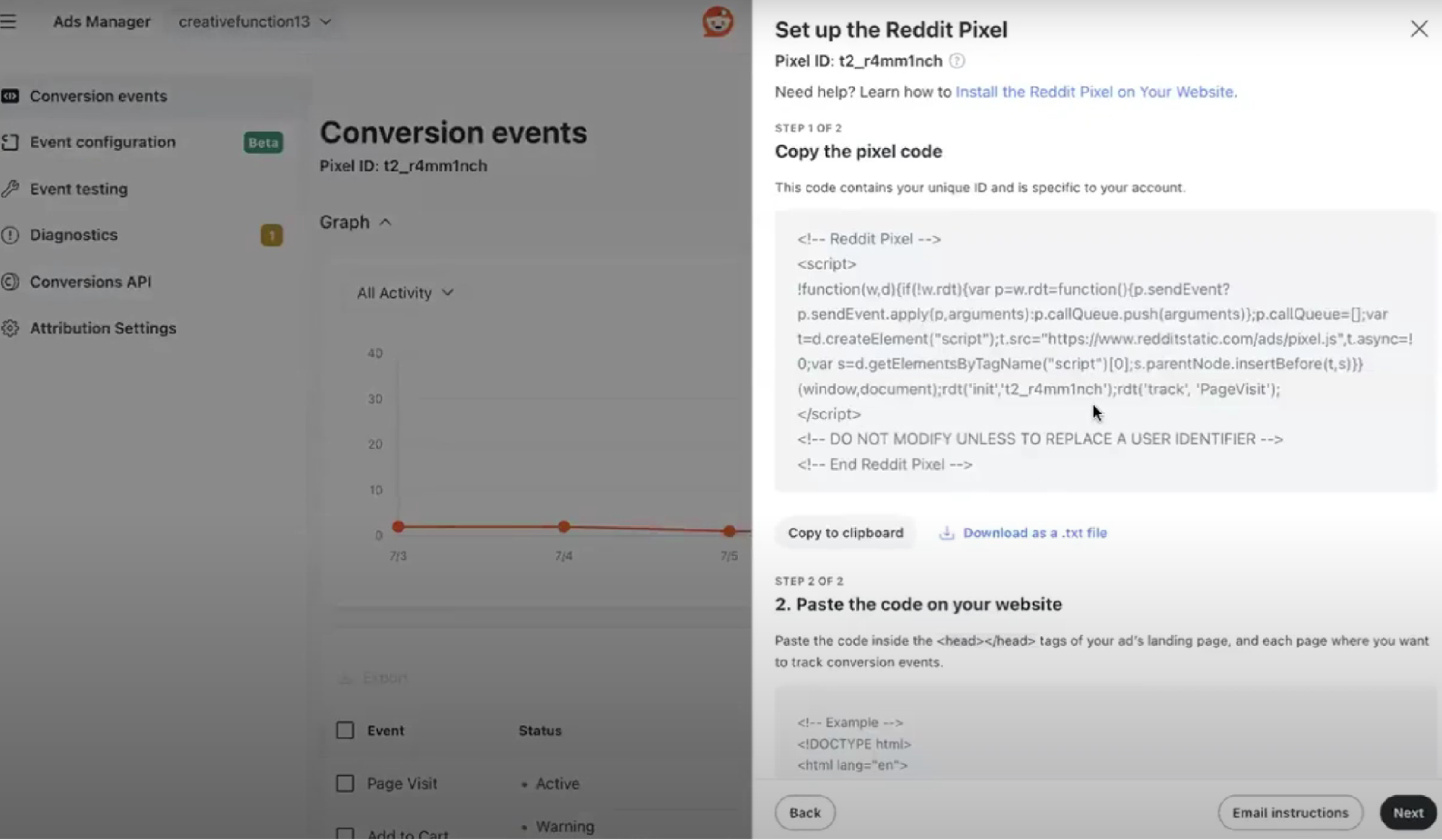Select all events via header checkbox

tap(345, 730)
